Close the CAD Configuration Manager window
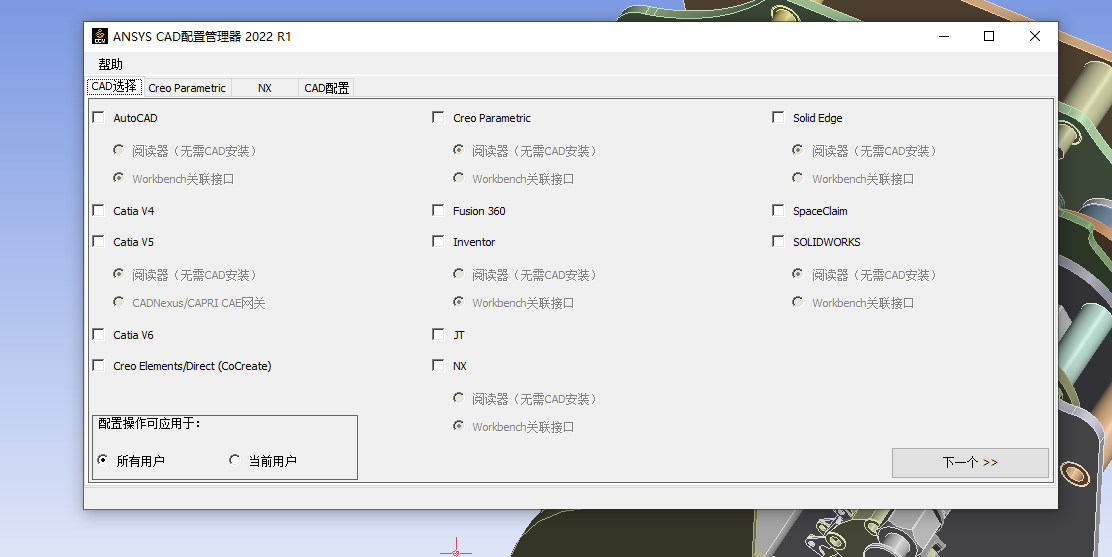This screenshot has height=557, width=1112. pyautogui.click(x=1035, y=36)
